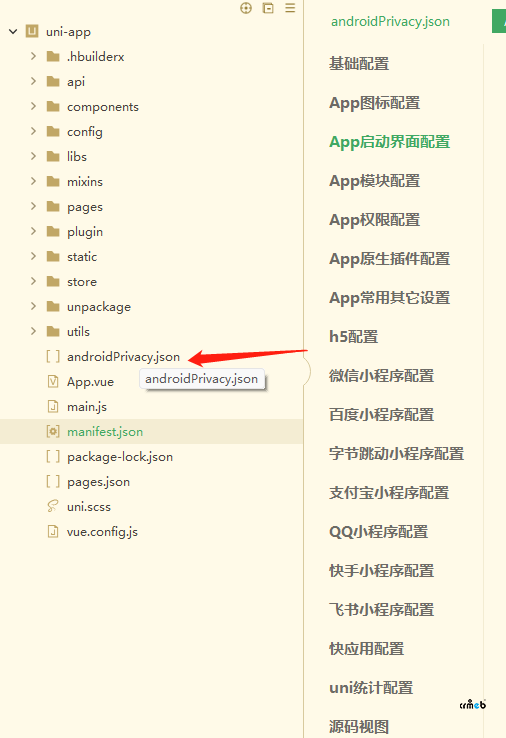
Task: Select the main.js file
Action: click(x=87, y=407)
